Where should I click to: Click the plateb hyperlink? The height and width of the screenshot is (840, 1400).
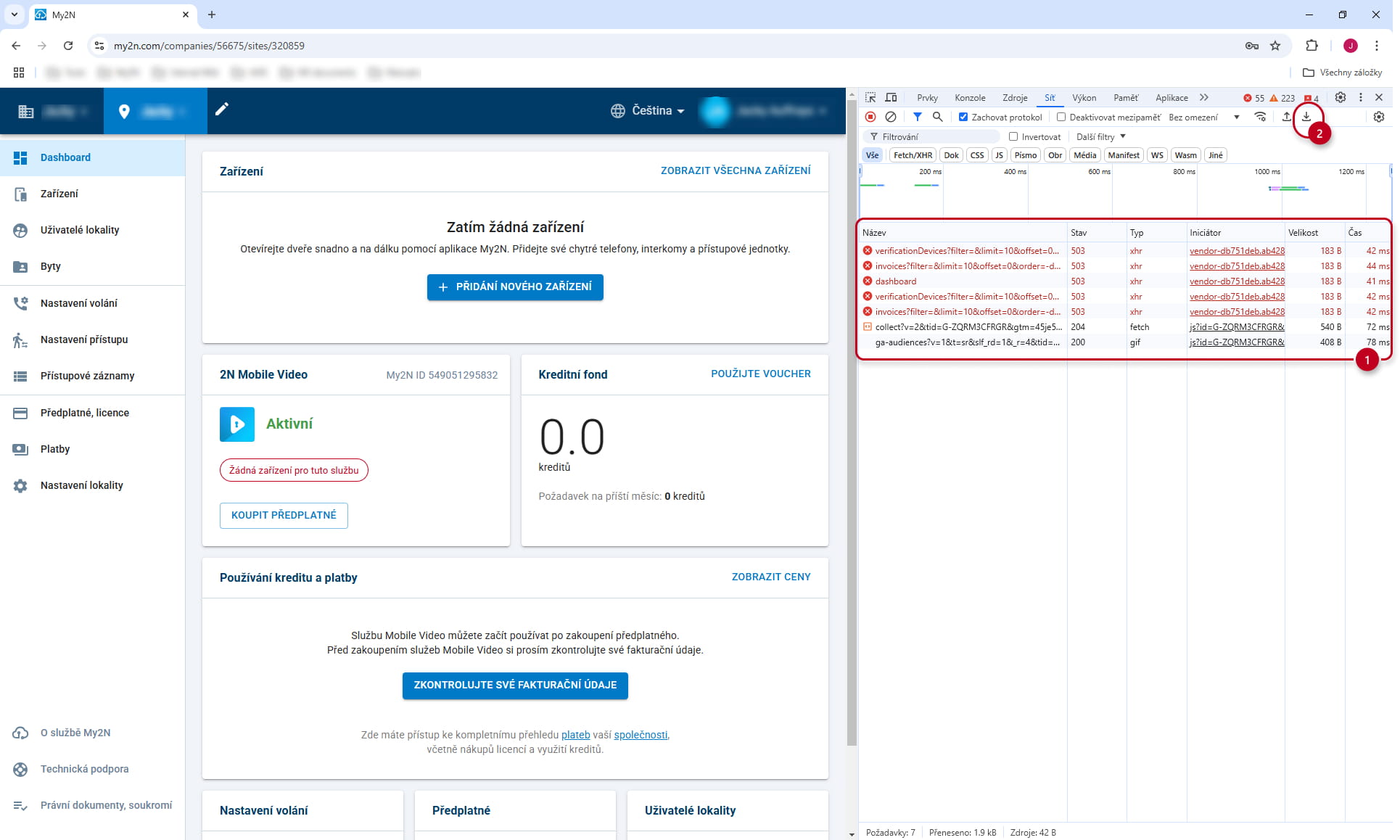(x=575, y=735)
